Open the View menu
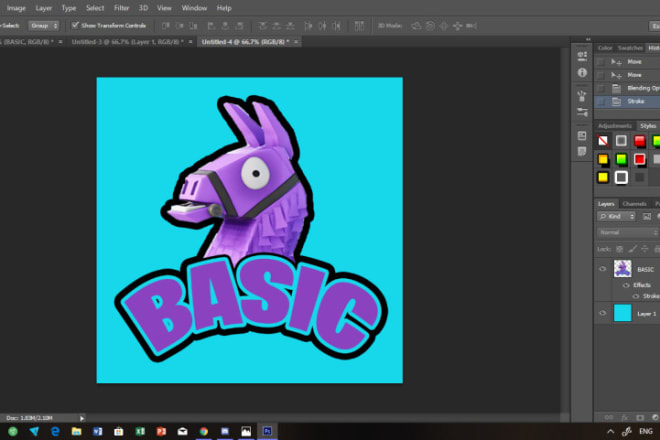Image resolution: width=660 pixels, height=440 pixels. coord(164,8)
